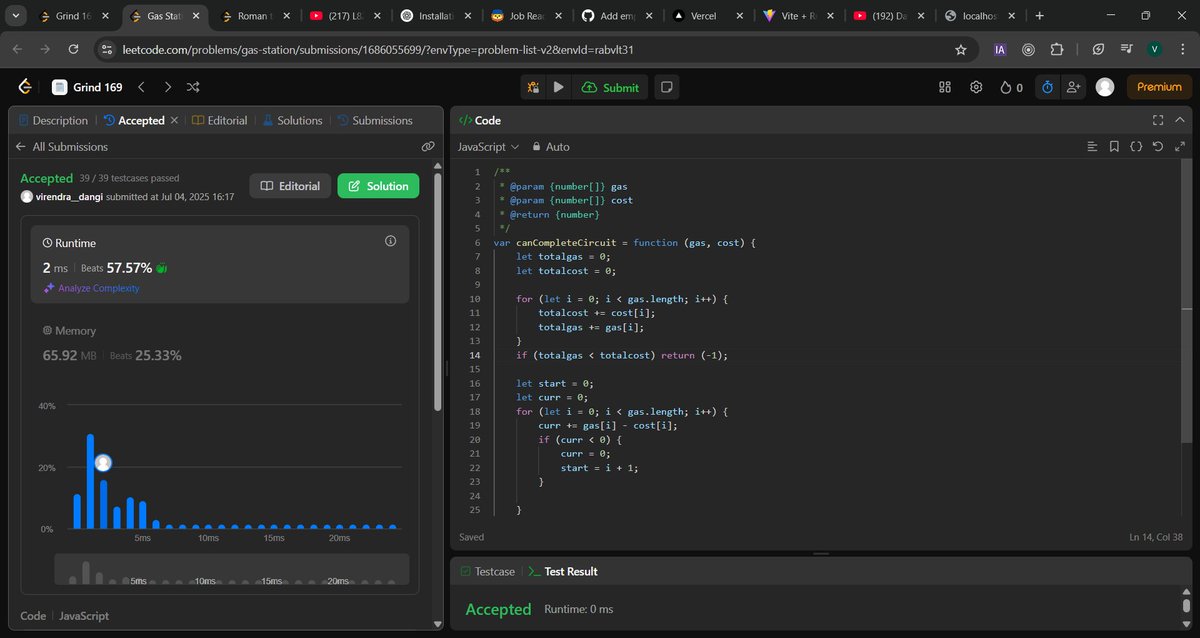
Task: Bookmark the code with bookmark icon
Action: (1114, 146)
